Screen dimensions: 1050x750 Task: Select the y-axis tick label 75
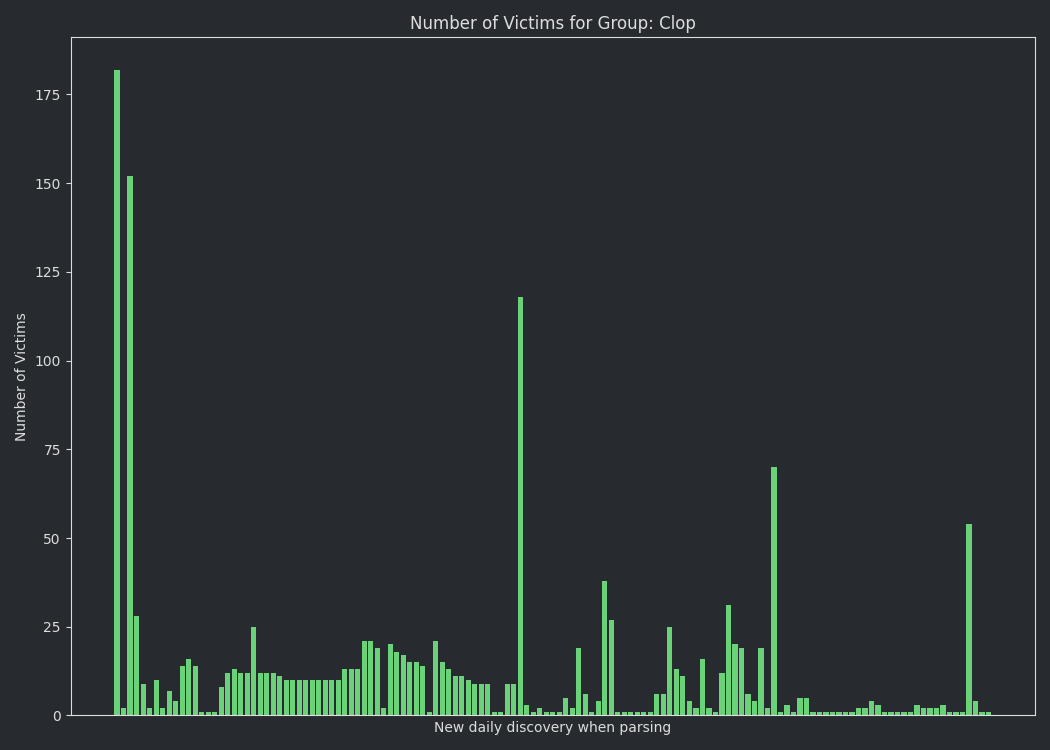tap(52, 450)
